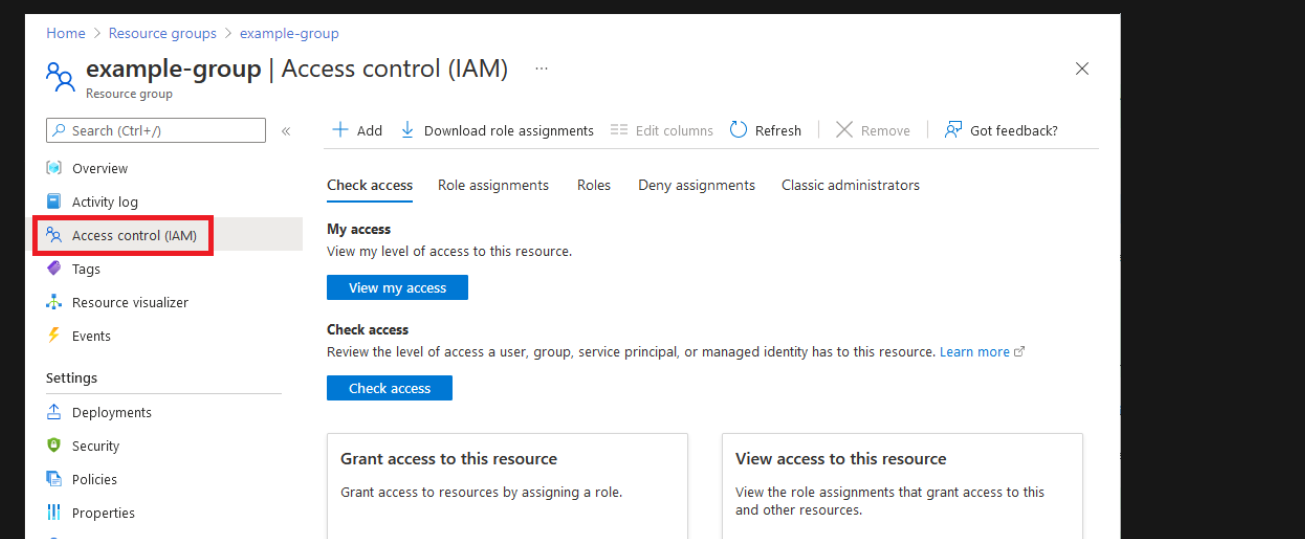The image size is (1305, 539).
Task: Click the Deployments upload icon
Action: 54,412
